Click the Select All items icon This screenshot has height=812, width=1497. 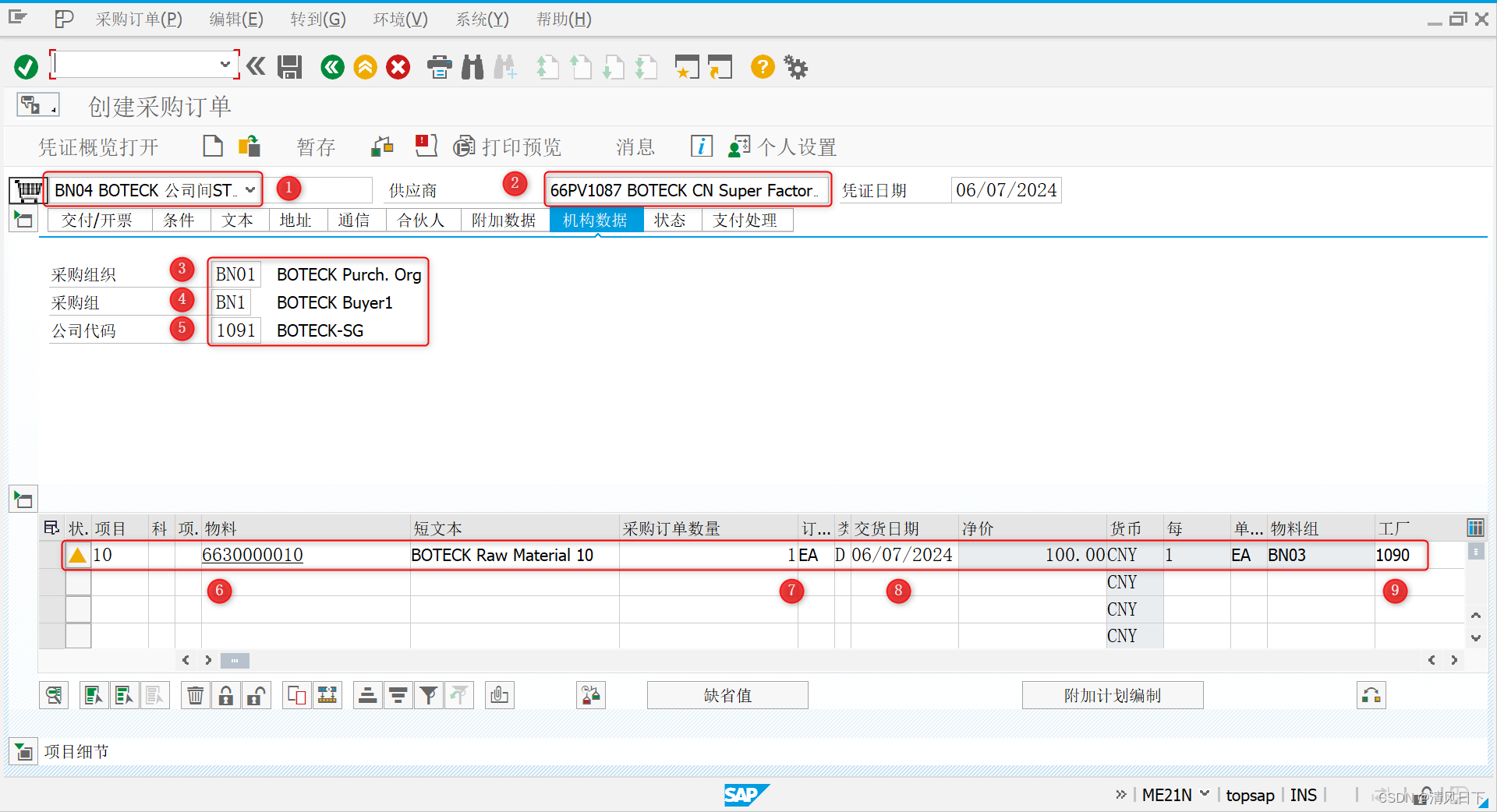(x=94, y=695)
